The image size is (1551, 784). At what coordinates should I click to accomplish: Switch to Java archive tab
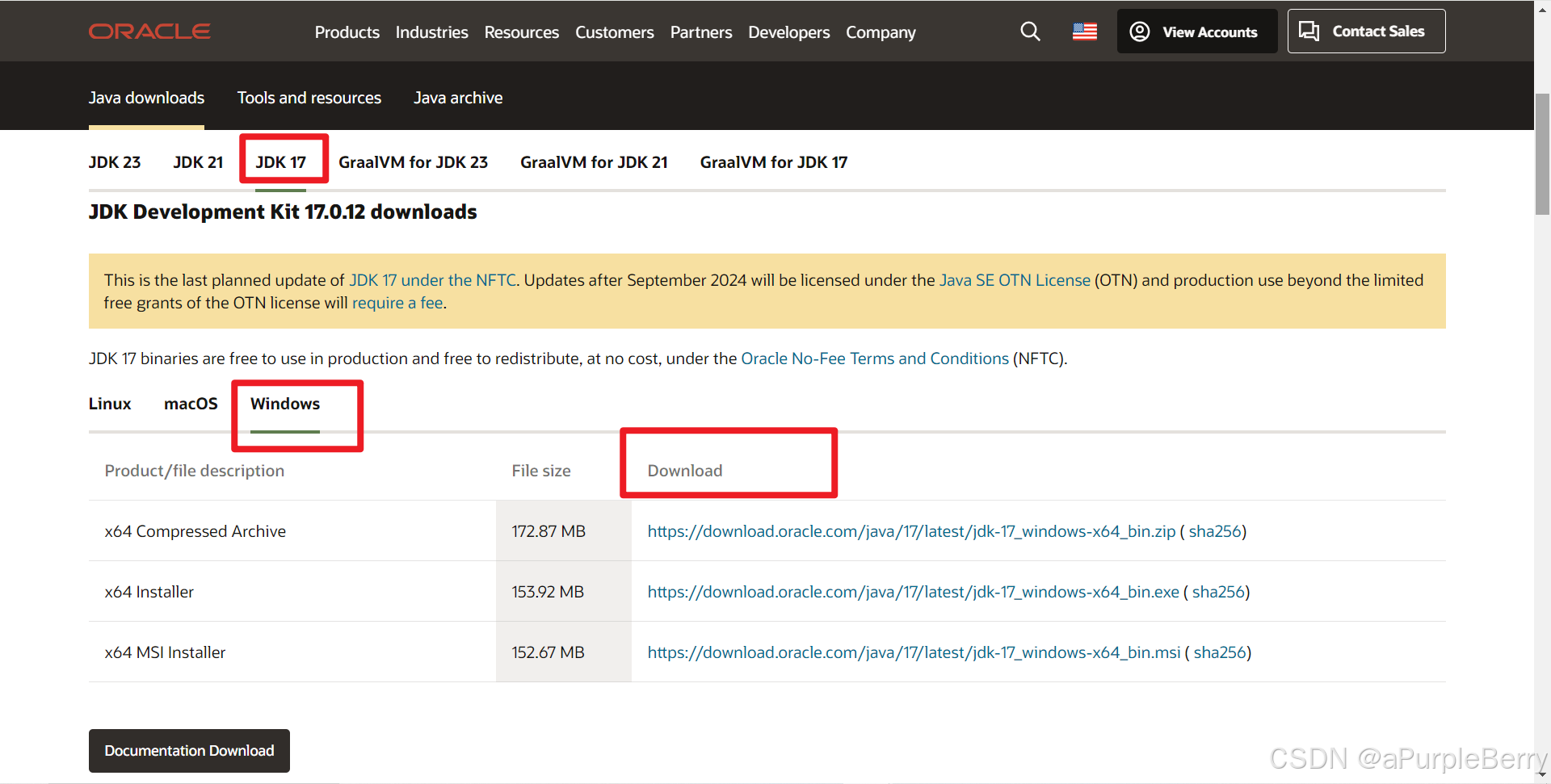pyautogui.click(x=458, y=98)
